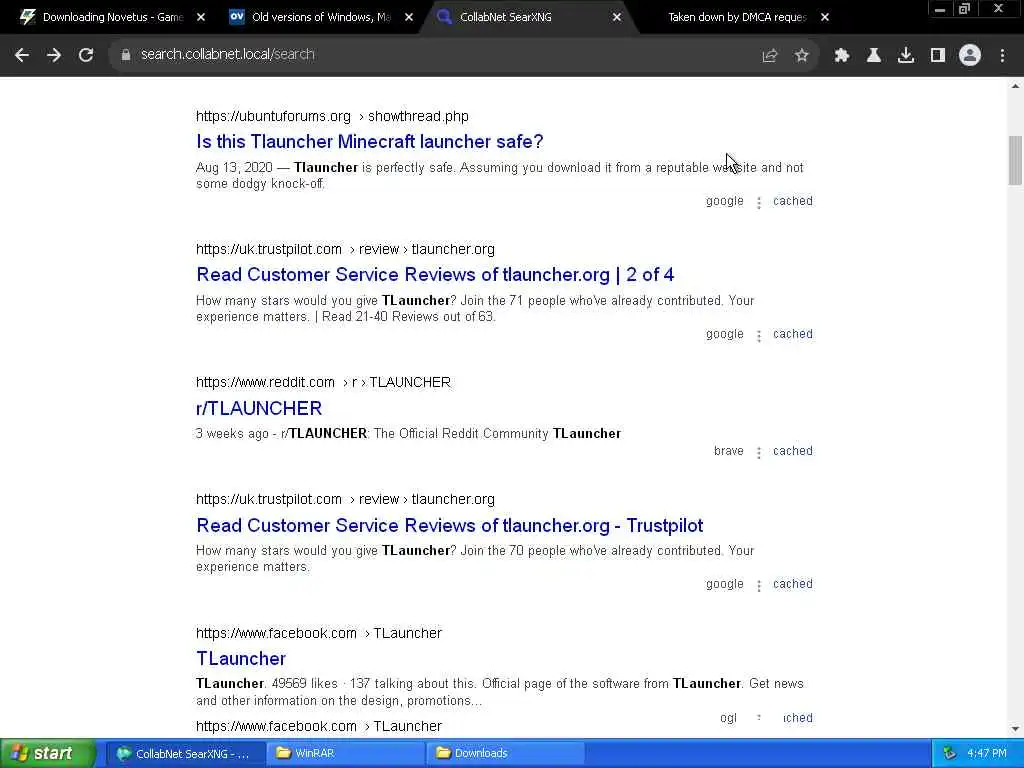The image size is (1024, 768).
Task: Click the 4:47 PM taskbar clock
Action: [987, 754]
